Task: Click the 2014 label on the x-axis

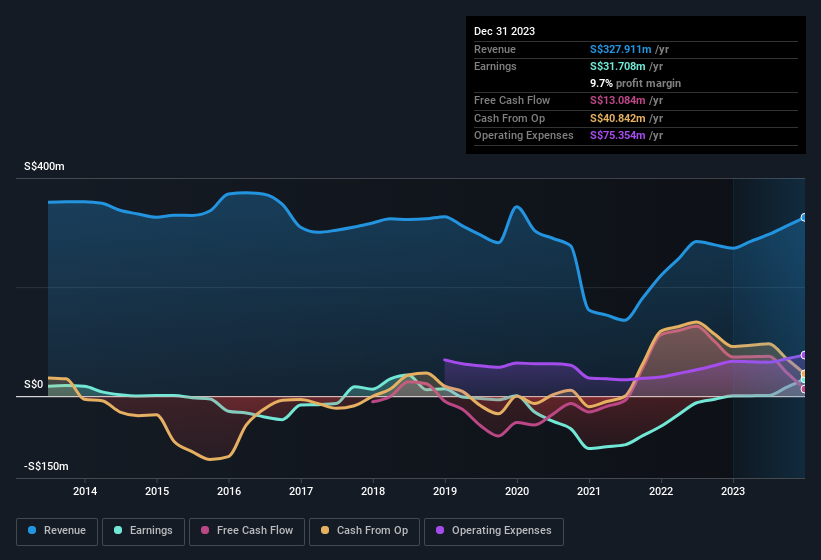Action: point(85,491)
